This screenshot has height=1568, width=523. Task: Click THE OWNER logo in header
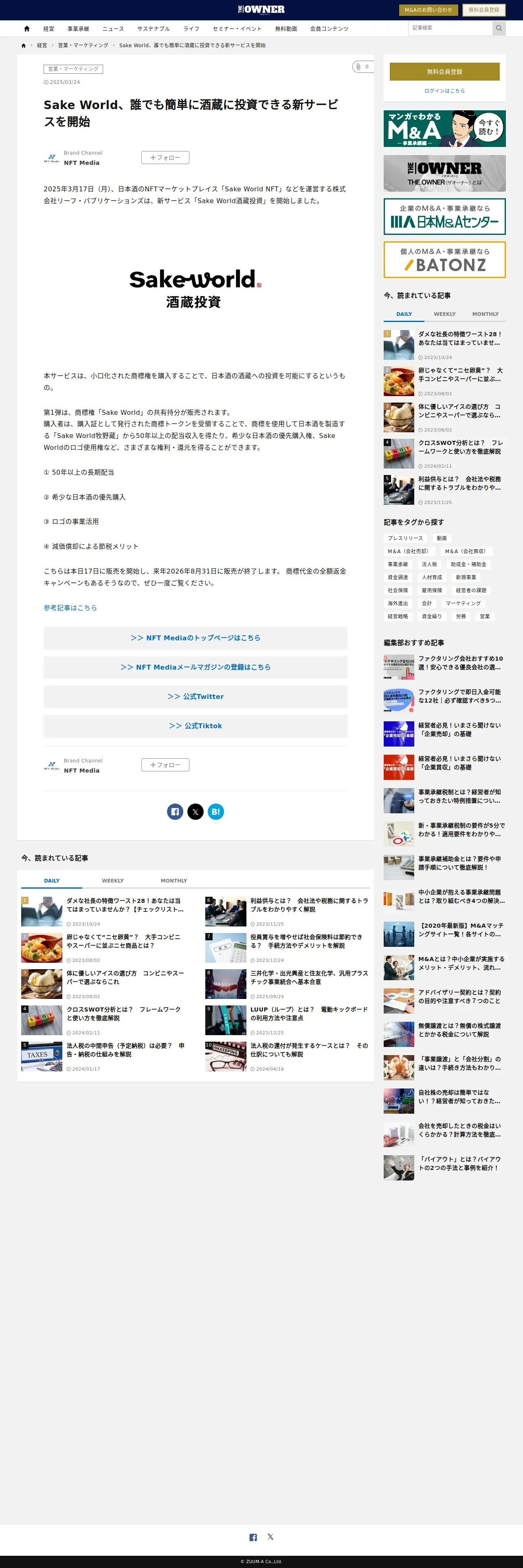pyautogui.click(x=261, y=9)
